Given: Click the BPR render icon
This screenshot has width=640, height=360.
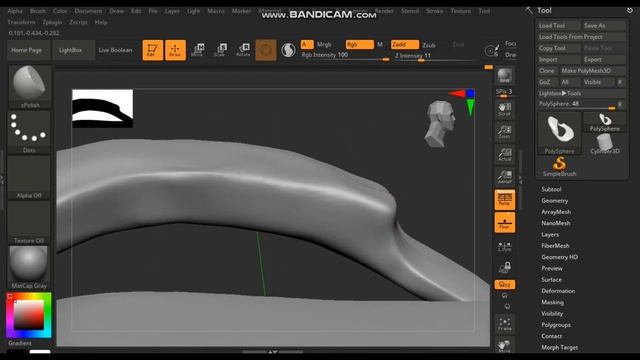Looking at the screenshot, I should click(x=504, y=76).
